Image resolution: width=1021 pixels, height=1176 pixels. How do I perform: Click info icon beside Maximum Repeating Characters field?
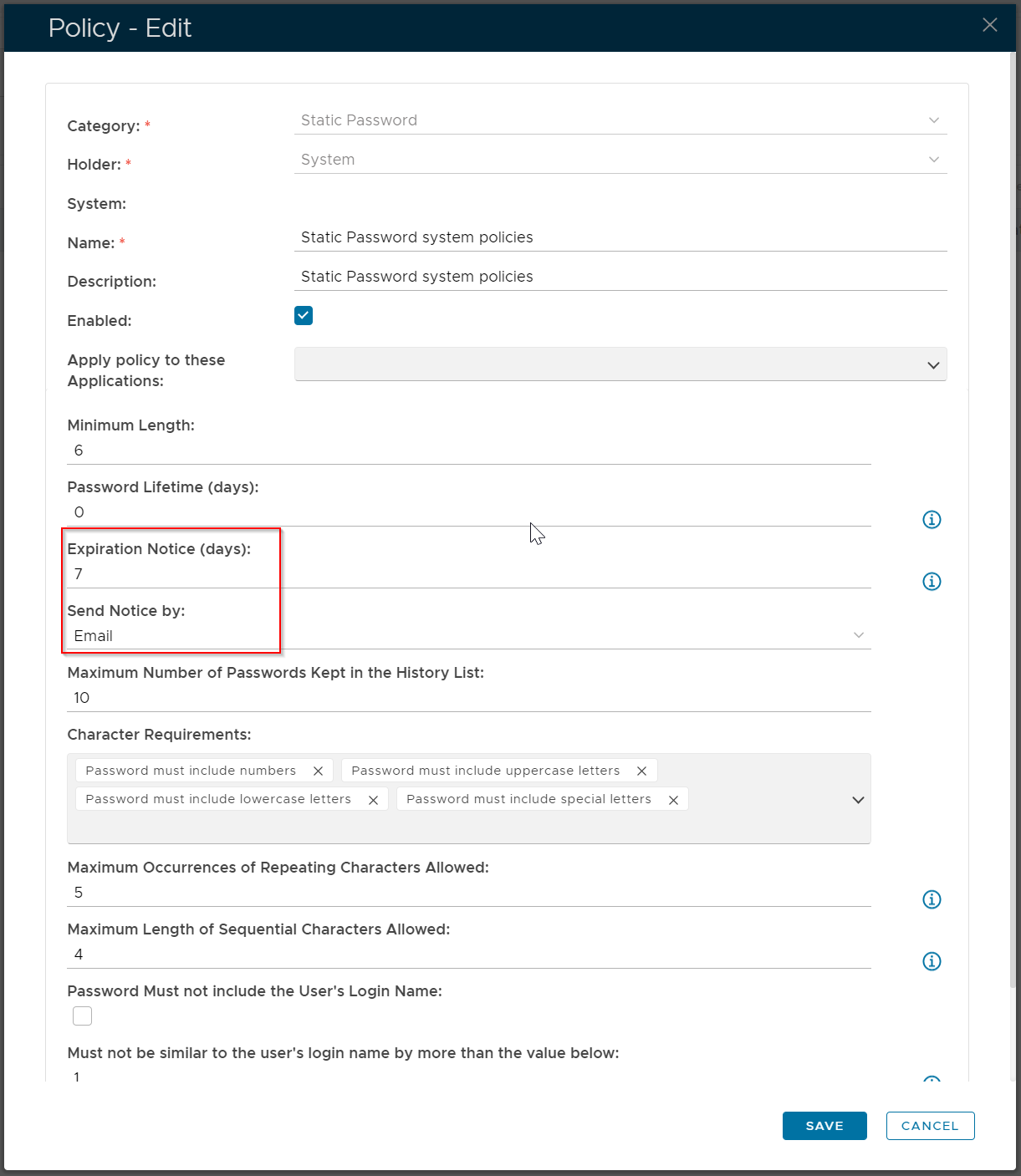tap(932, 899)
